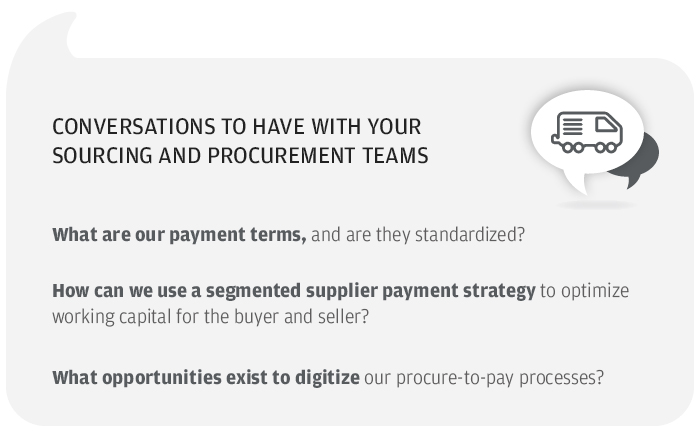This screenshot has width=700, height=440.
Task: Select the 'SOURCING AND PROCUREMENT TEAMS' heading line
Action: pyautogui.click(x=240, y=155)
